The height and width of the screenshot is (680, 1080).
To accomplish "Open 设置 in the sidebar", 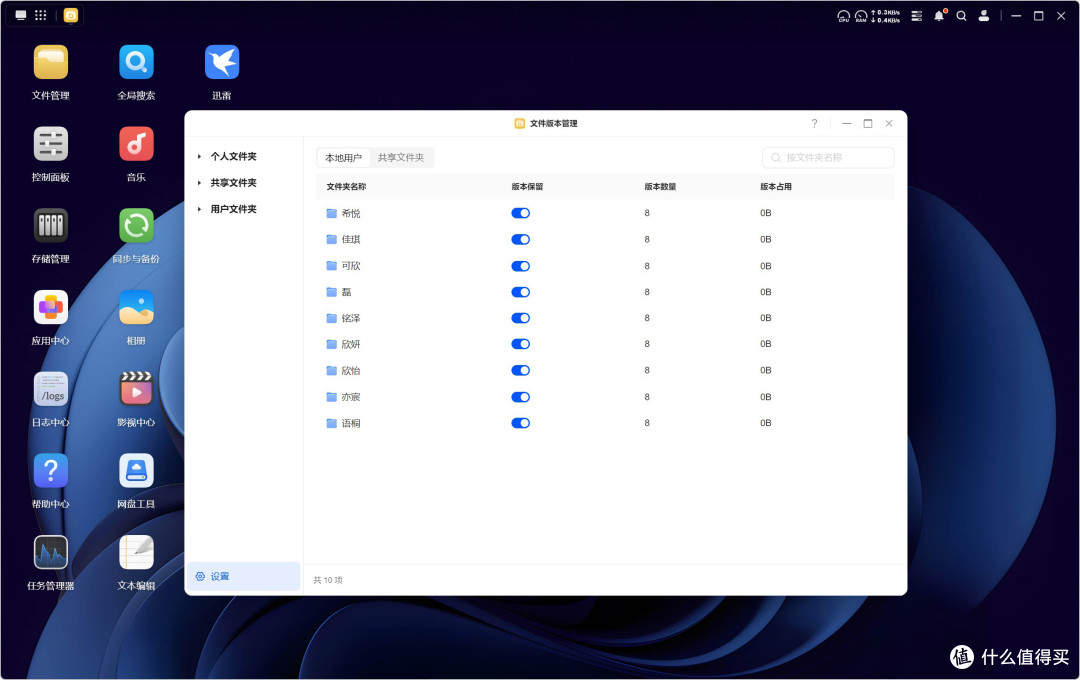I will tap(243, 576).
